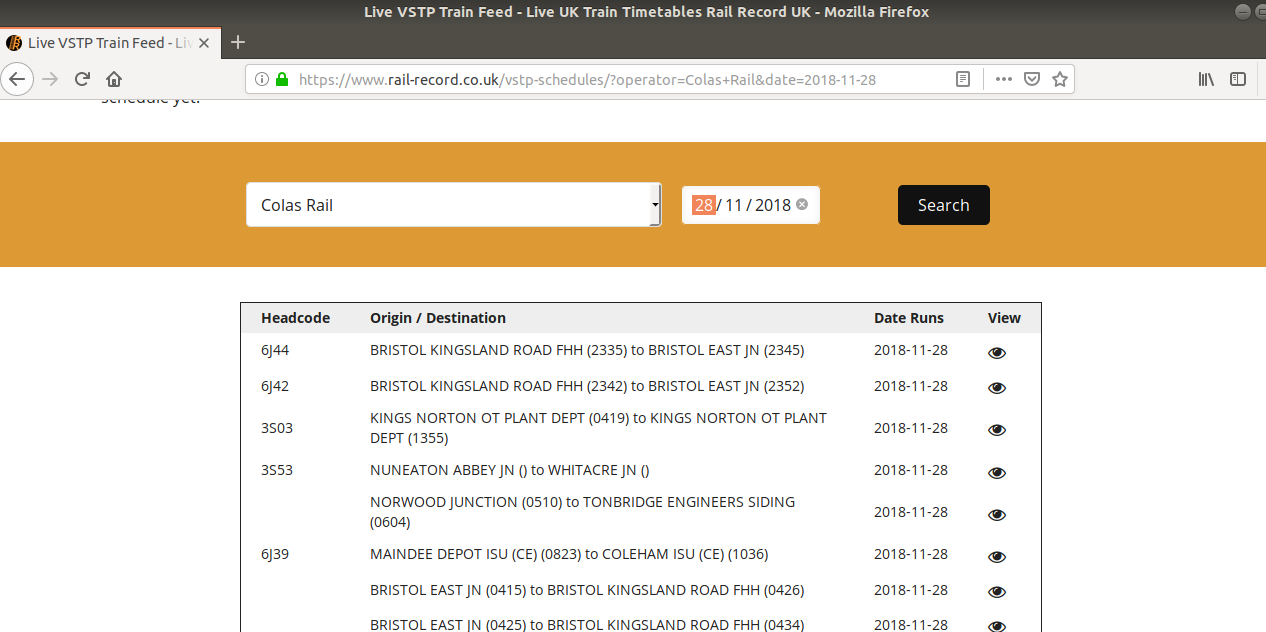Go back using browser back arrow
Viewport: 1266px width, 632px height.
[x=19, y=79]
